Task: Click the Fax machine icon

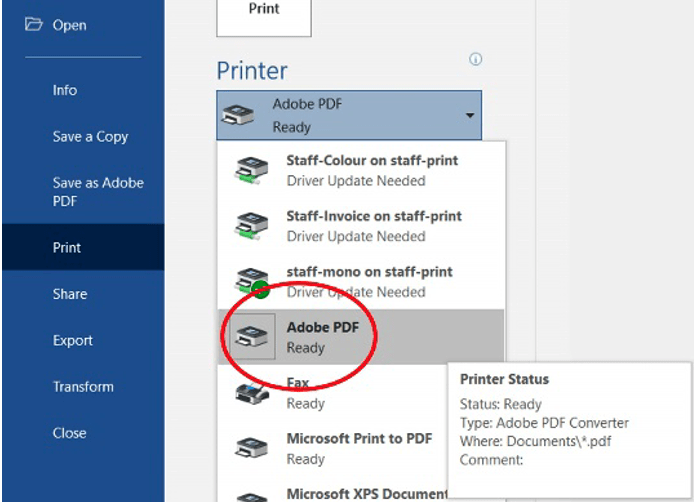Action: coord(251,393)
